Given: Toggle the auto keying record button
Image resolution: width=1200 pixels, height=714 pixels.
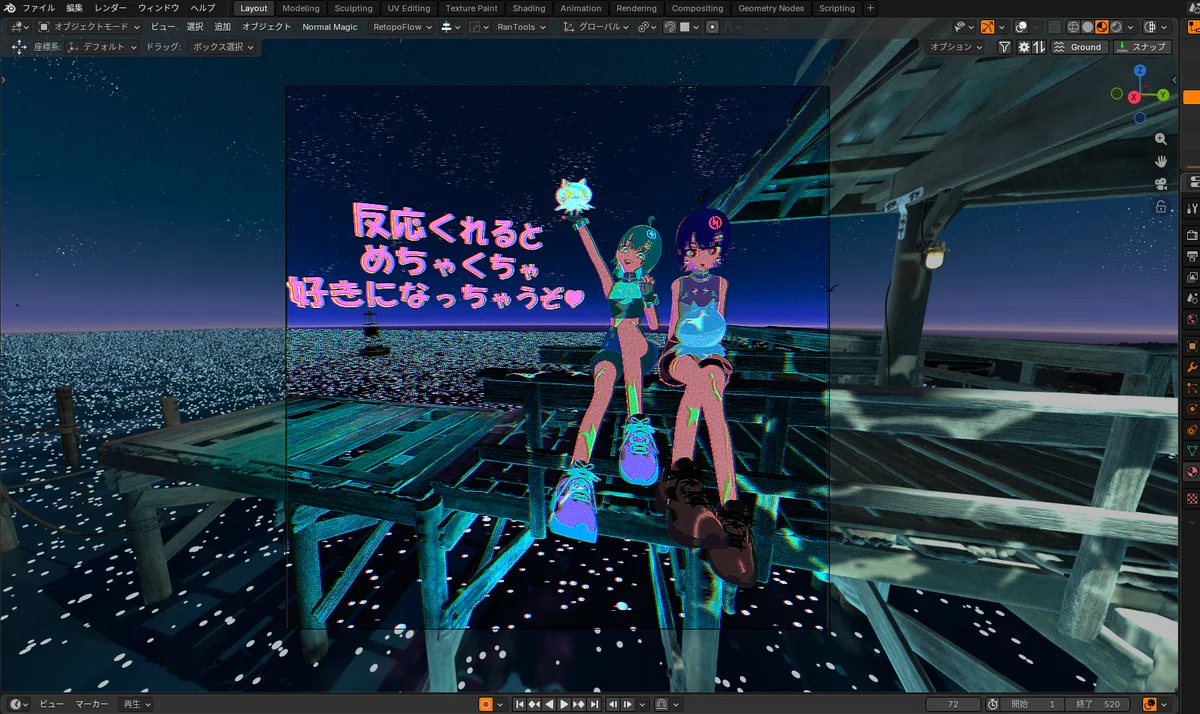Looking at the screenshot, I should click(486, 704).
